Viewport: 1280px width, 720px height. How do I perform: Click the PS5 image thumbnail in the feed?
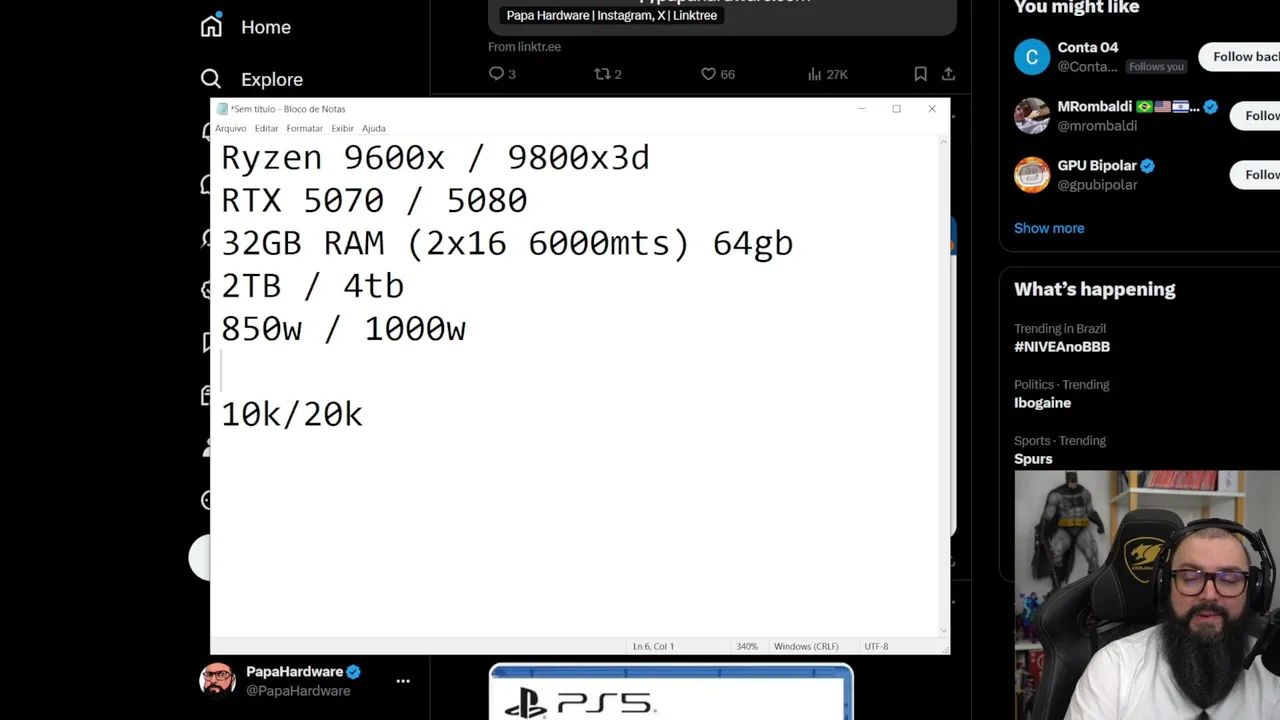(x=671, y=692)
